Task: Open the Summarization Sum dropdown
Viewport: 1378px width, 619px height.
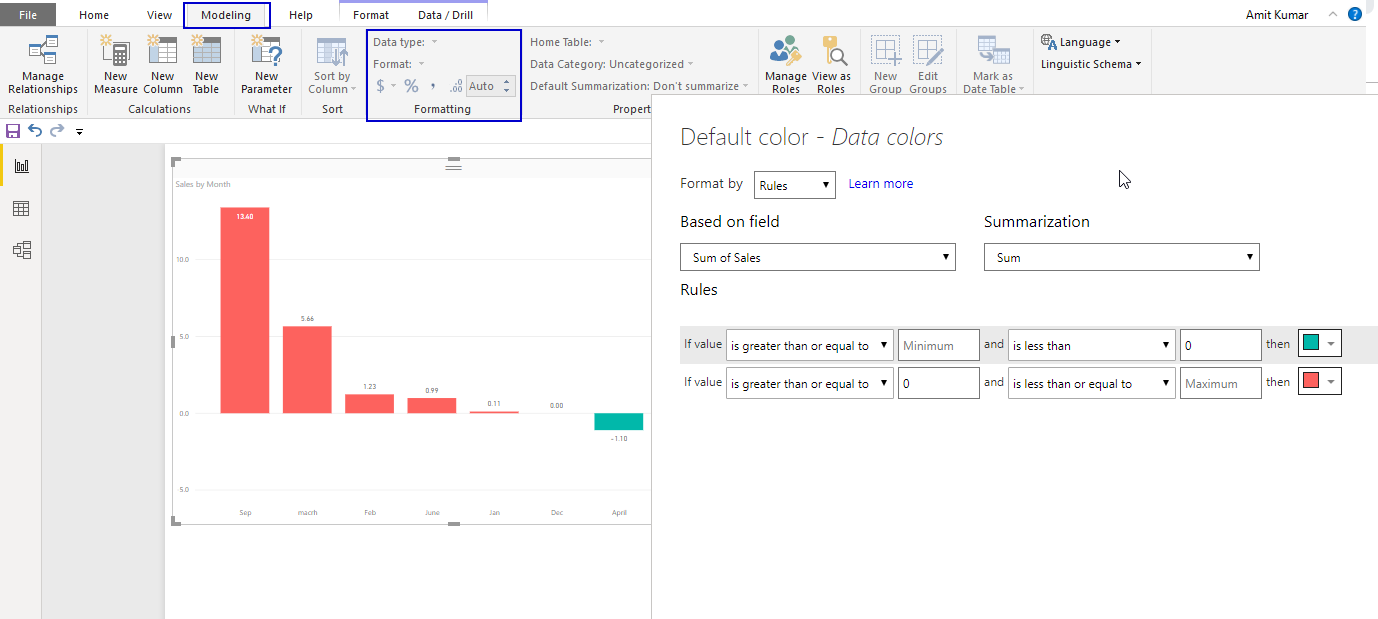Action: (1122, 257)
